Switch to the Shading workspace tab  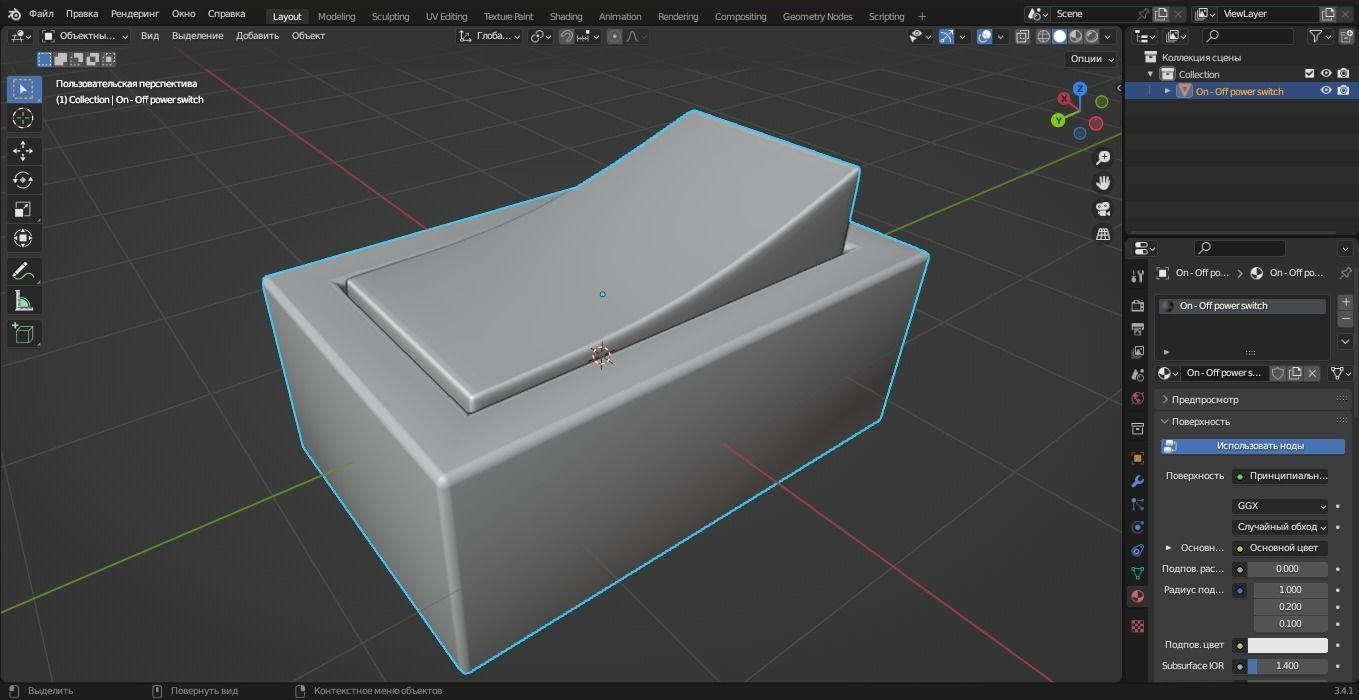coord(566,16)
